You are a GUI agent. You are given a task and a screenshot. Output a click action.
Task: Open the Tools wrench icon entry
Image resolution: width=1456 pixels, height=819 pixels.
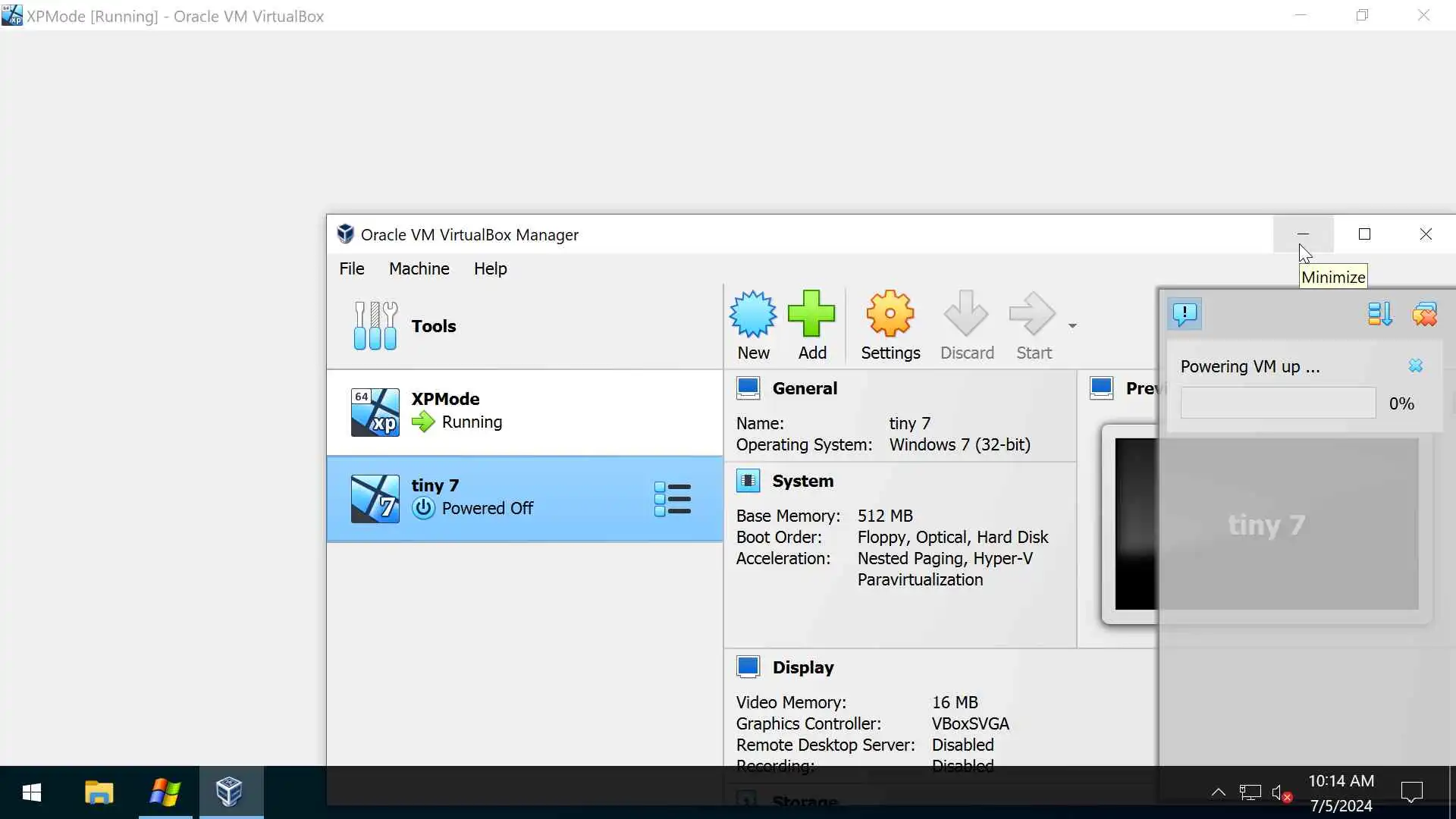(375, 326)
